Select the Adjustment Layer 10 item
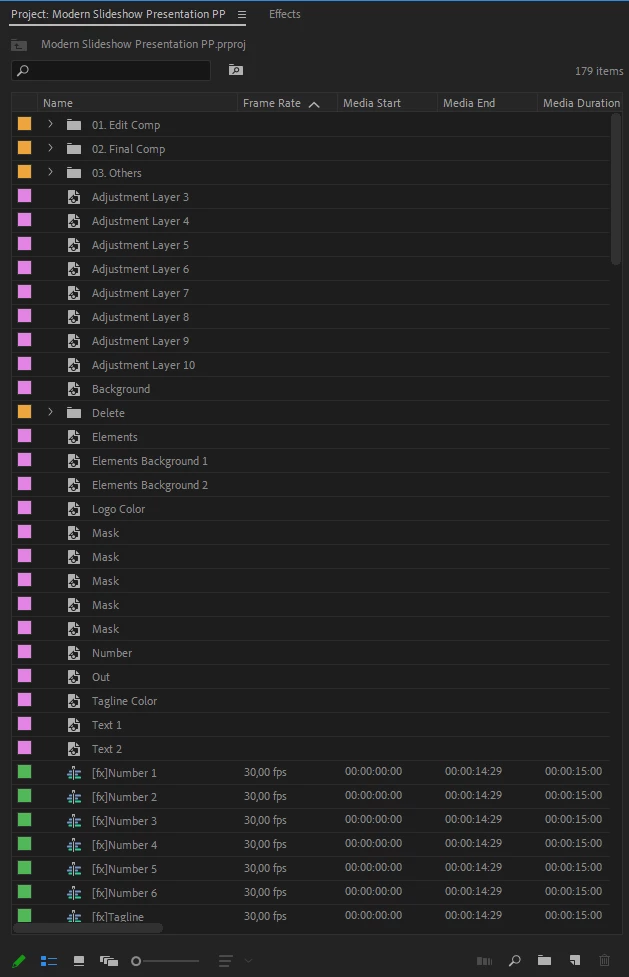Viewport: 629px width, 977px height. tap(143, 365)
